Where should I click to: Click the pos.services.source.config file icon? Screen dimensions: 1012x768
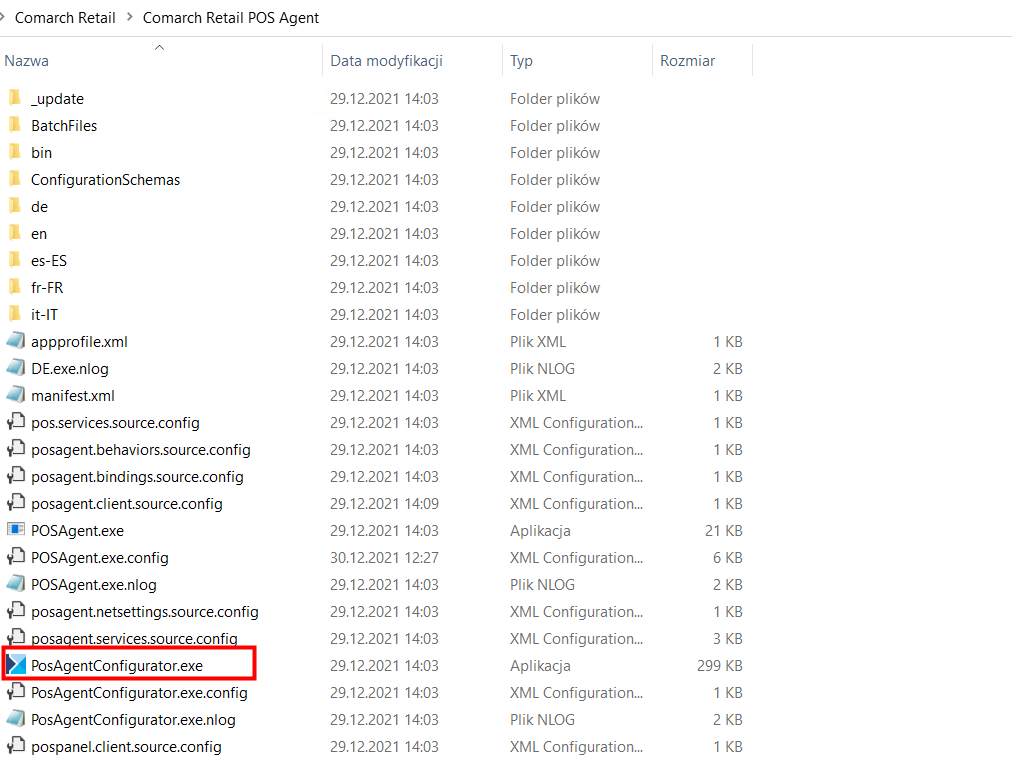point(15,422)
